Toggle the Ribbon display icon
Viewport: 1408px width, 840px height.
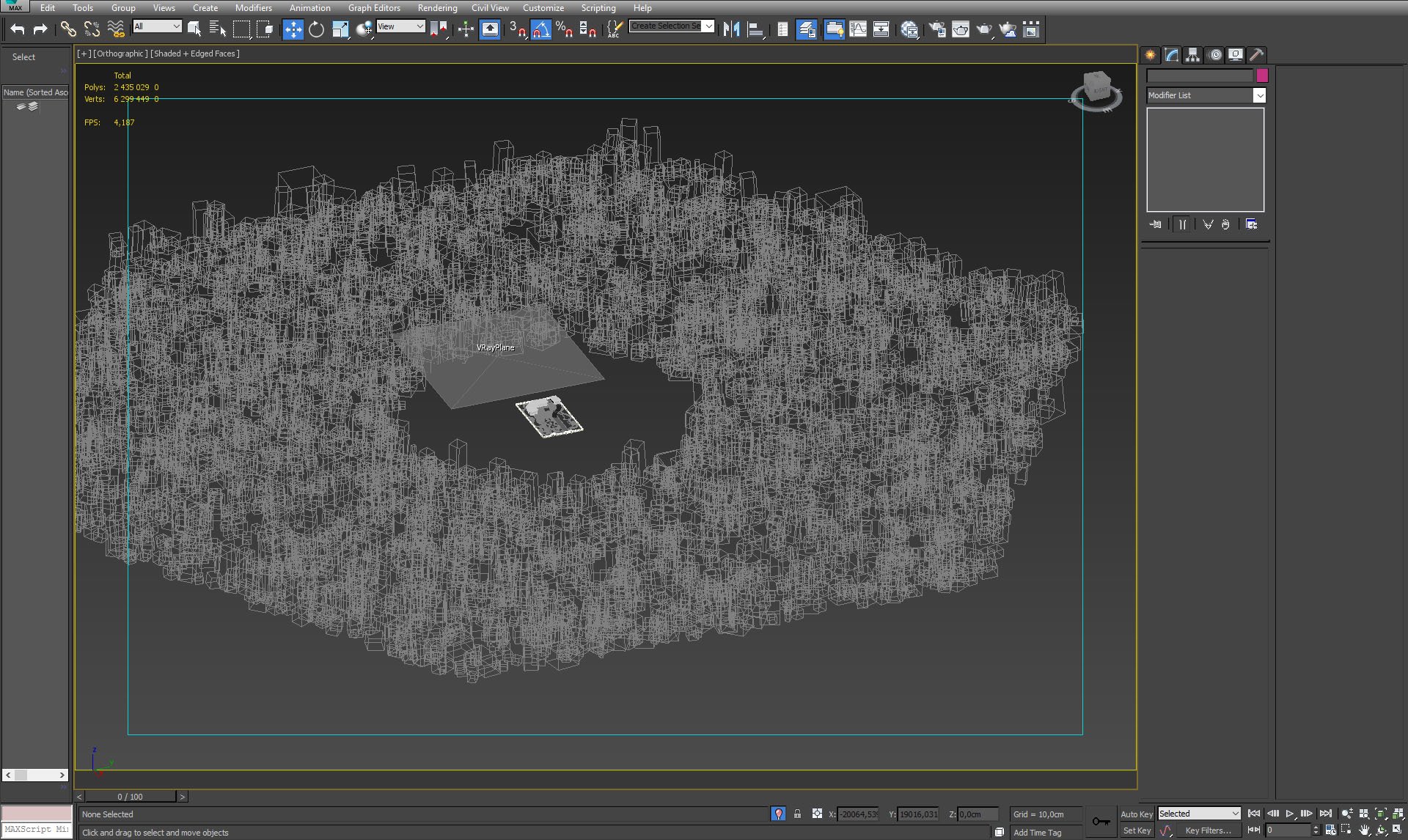coord(834,29)
